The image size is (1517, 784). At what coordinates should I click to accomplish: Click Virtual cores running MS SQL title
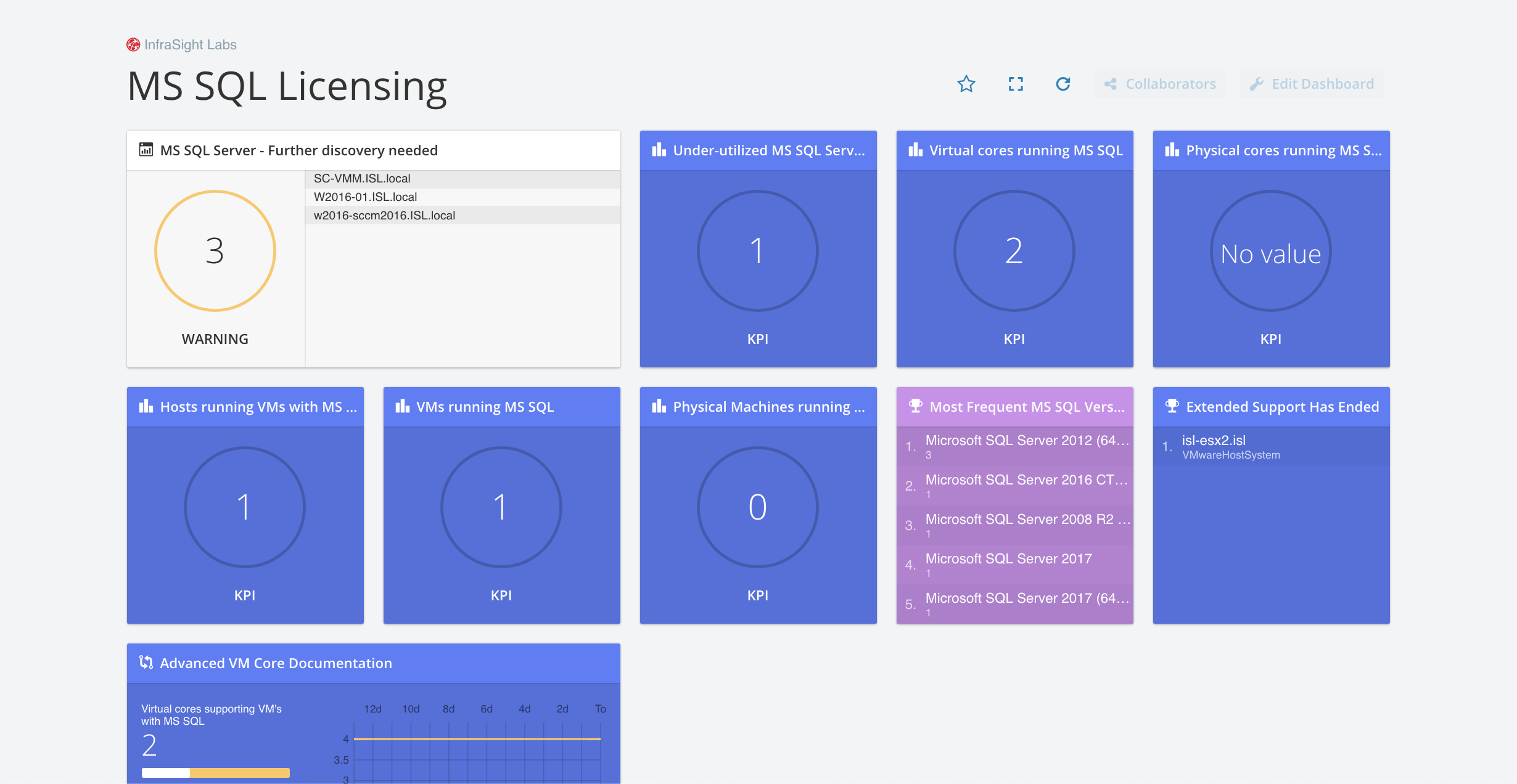[1026, 150]
